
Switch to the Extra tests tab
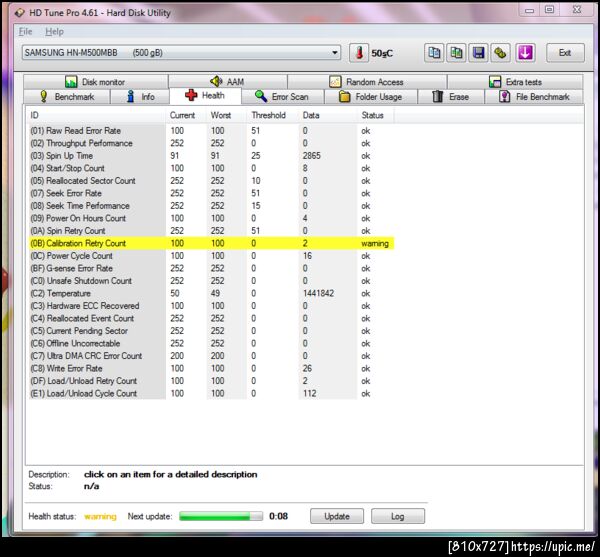coord(515,82)
